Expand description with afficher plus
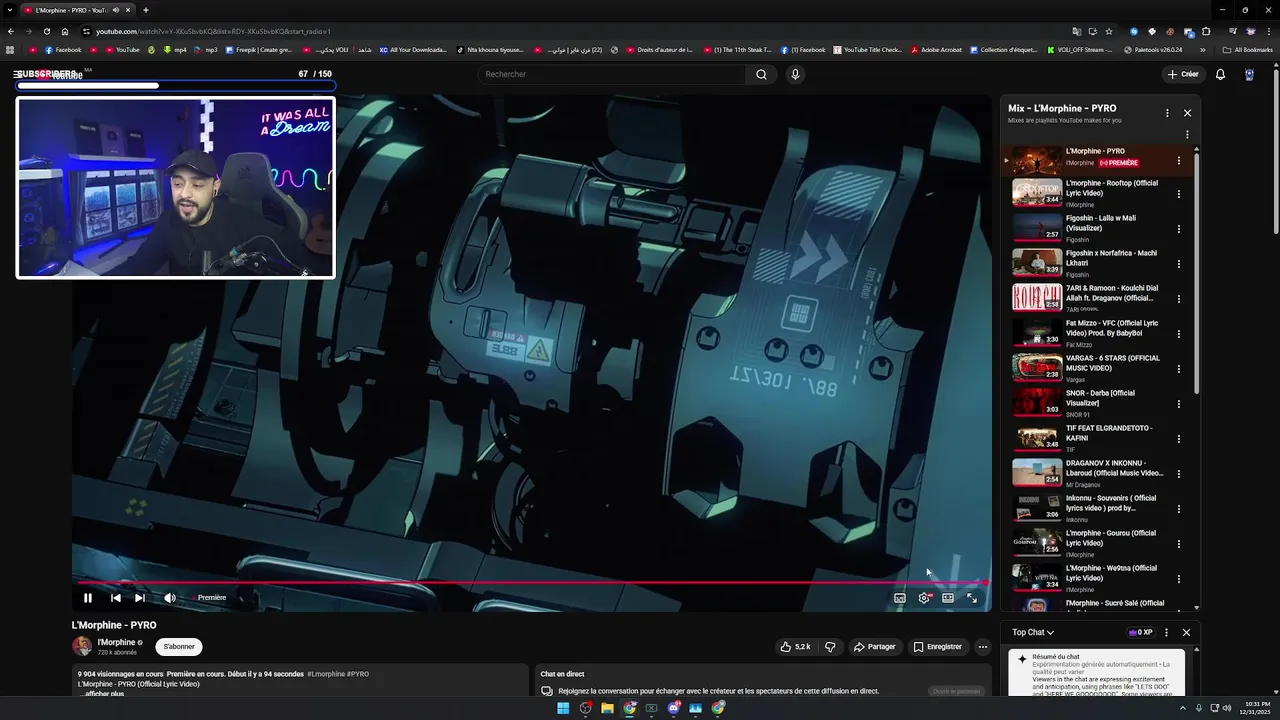Screen dimensions: 1280x720 point(104,693)
